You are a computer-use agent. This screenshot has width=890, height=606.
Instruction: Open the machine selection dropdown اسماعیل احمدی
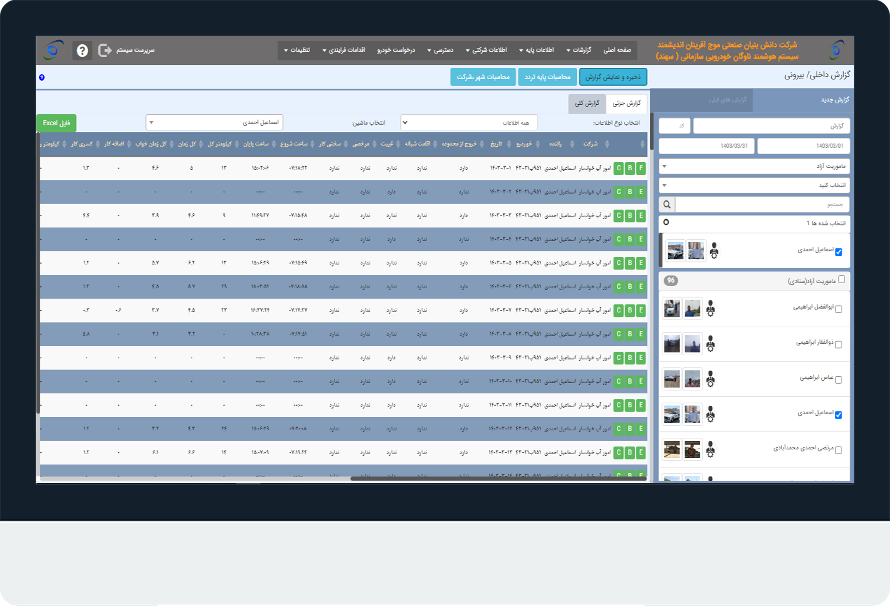214,122
